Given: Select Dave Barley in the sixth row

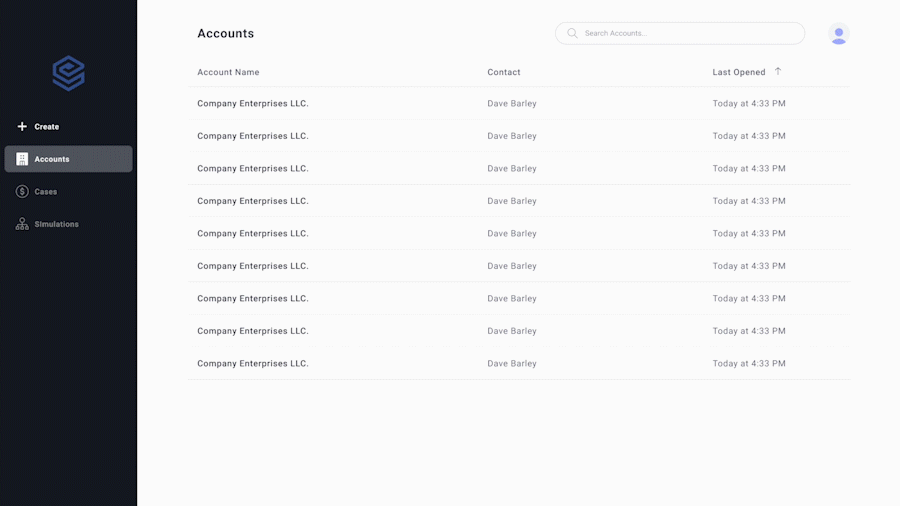Looking at the screenshot, I should [x=512, y=266].
